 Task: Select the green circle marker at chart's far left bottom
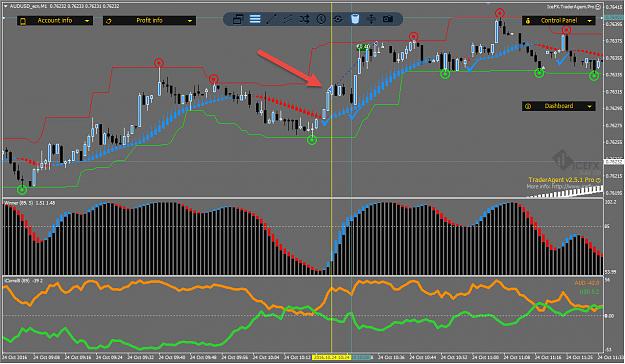[22, 189]
